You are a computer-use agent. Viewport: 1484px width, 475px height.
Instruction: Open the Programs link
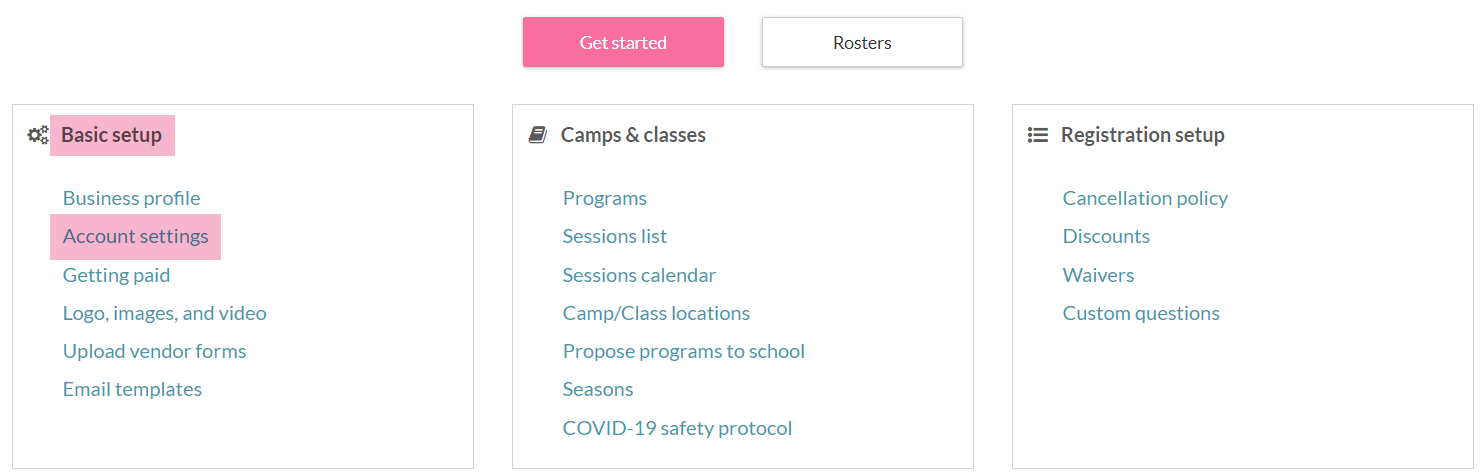point(605,198)
